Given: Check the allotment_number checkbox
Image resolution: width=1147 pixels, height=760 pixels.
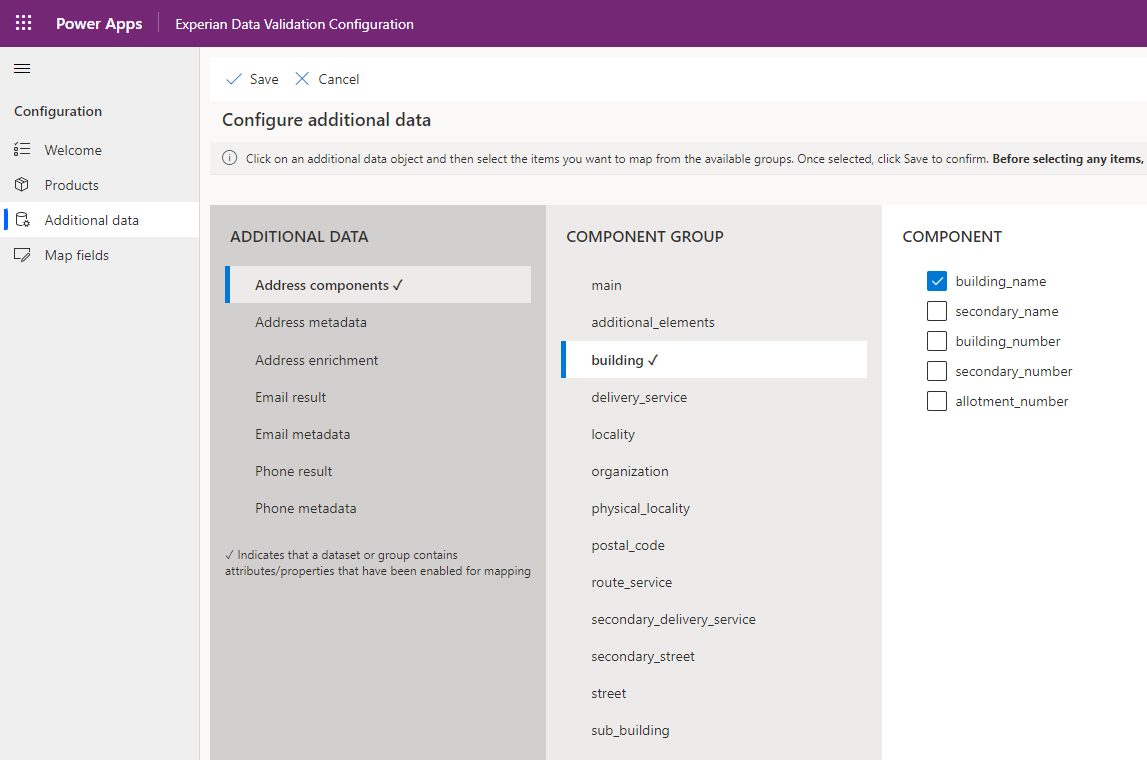Looking at the screenshot, I should 936,401.
